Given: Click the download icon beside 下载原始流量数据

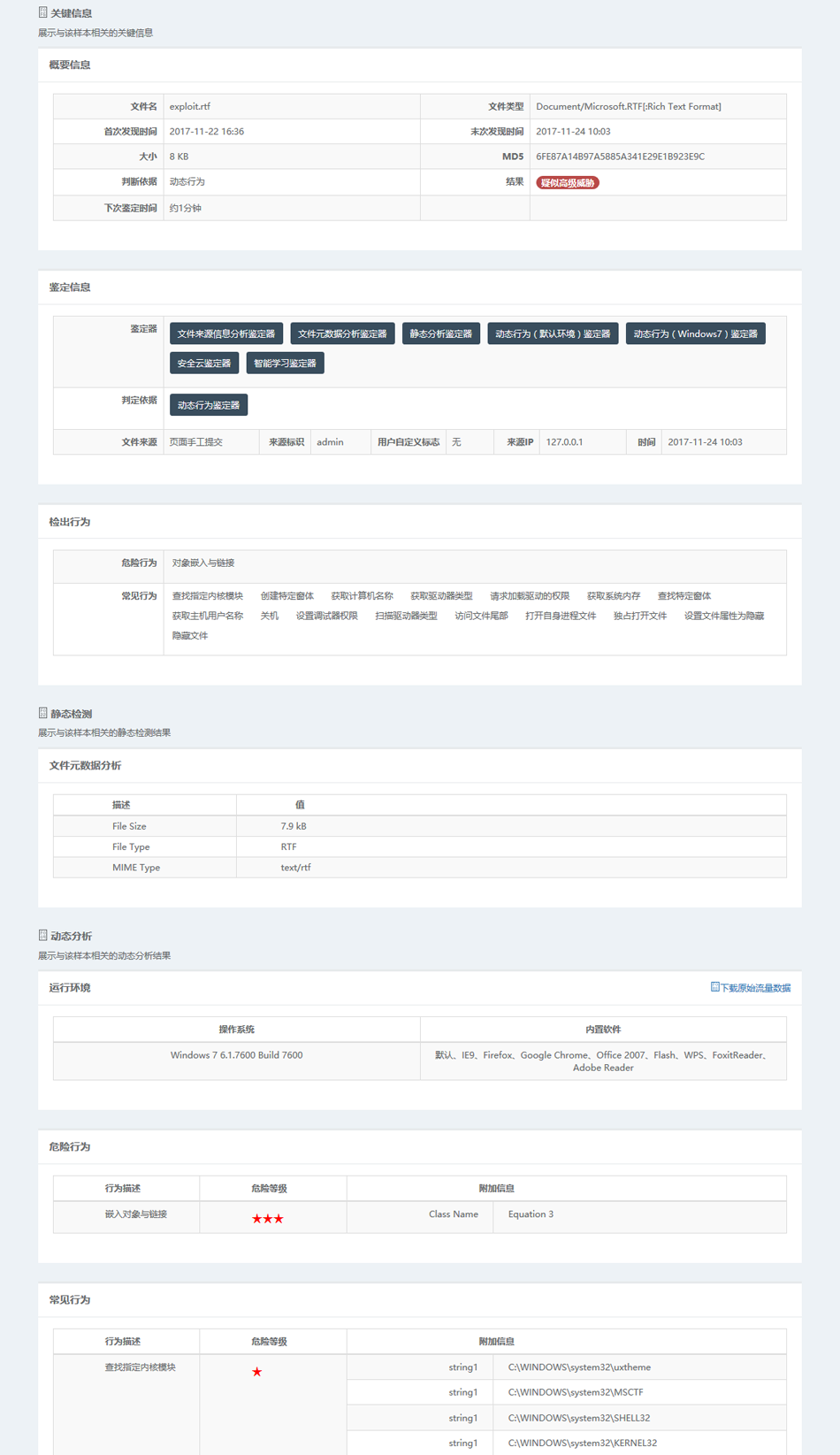Looking at the screenshot, I should click(714, 987).
